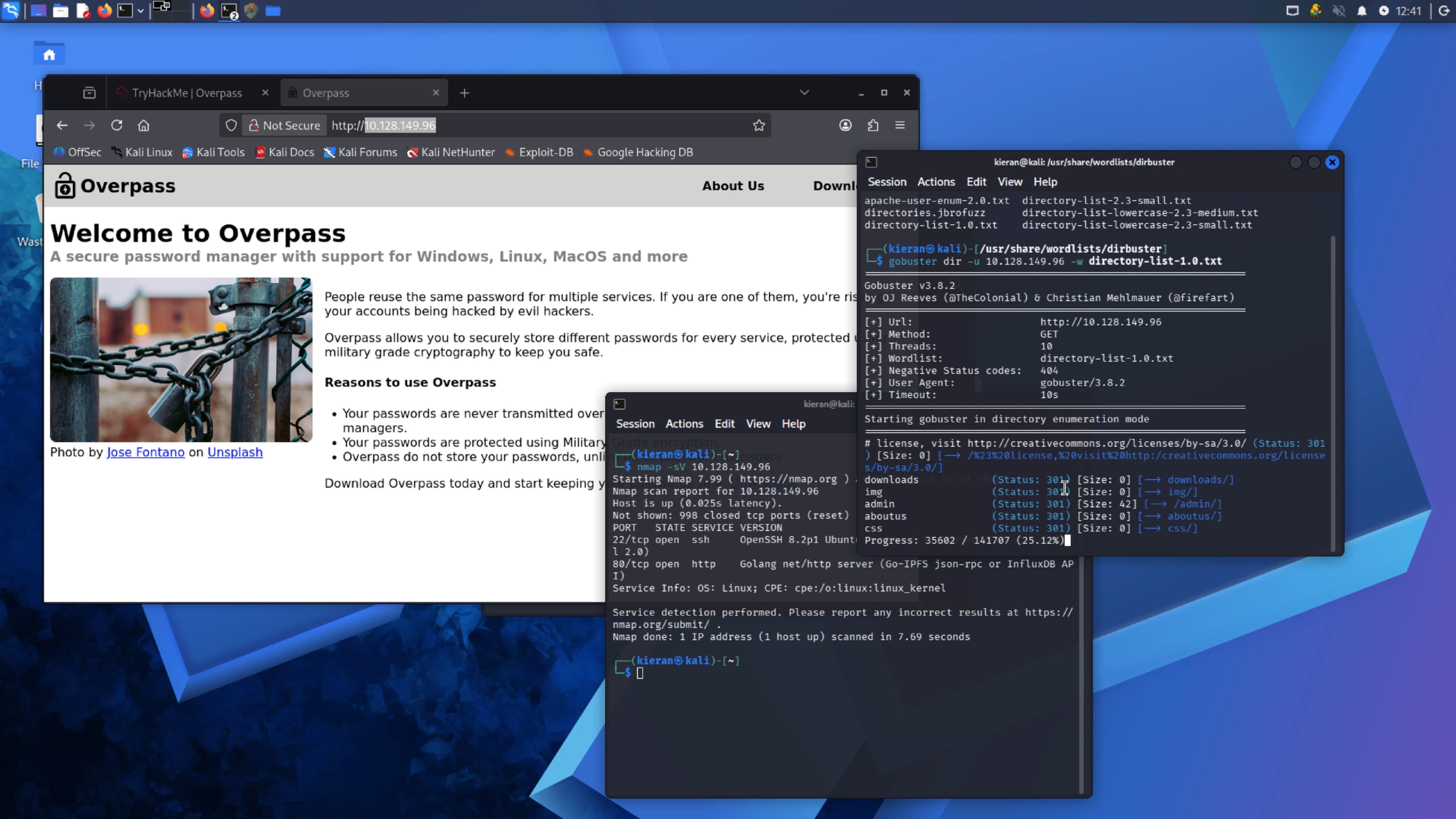Select the Overpass browser tab

(364, 93)
